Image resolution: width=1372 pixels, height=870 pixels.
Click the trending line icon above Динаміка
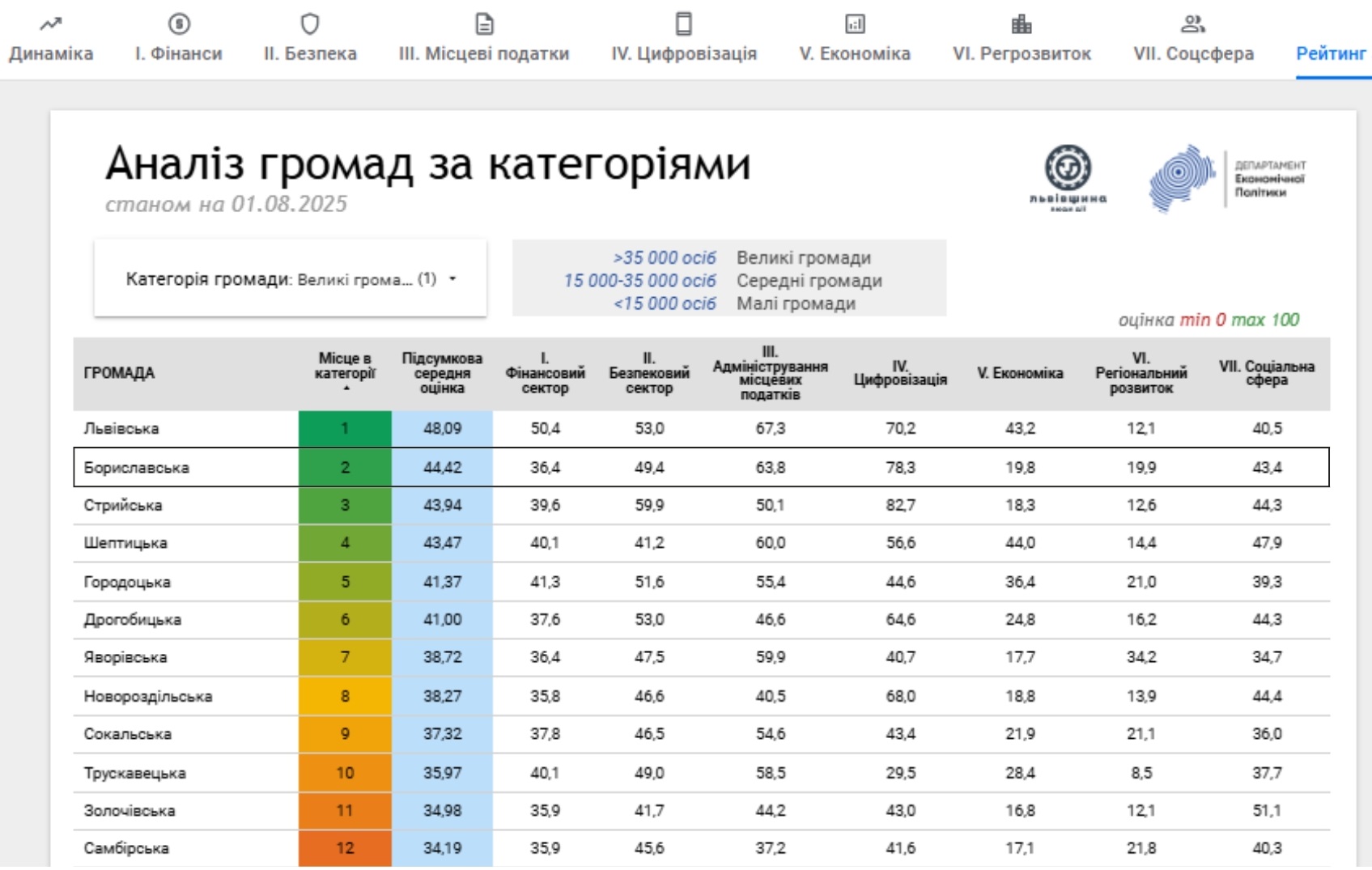point(50,23)
